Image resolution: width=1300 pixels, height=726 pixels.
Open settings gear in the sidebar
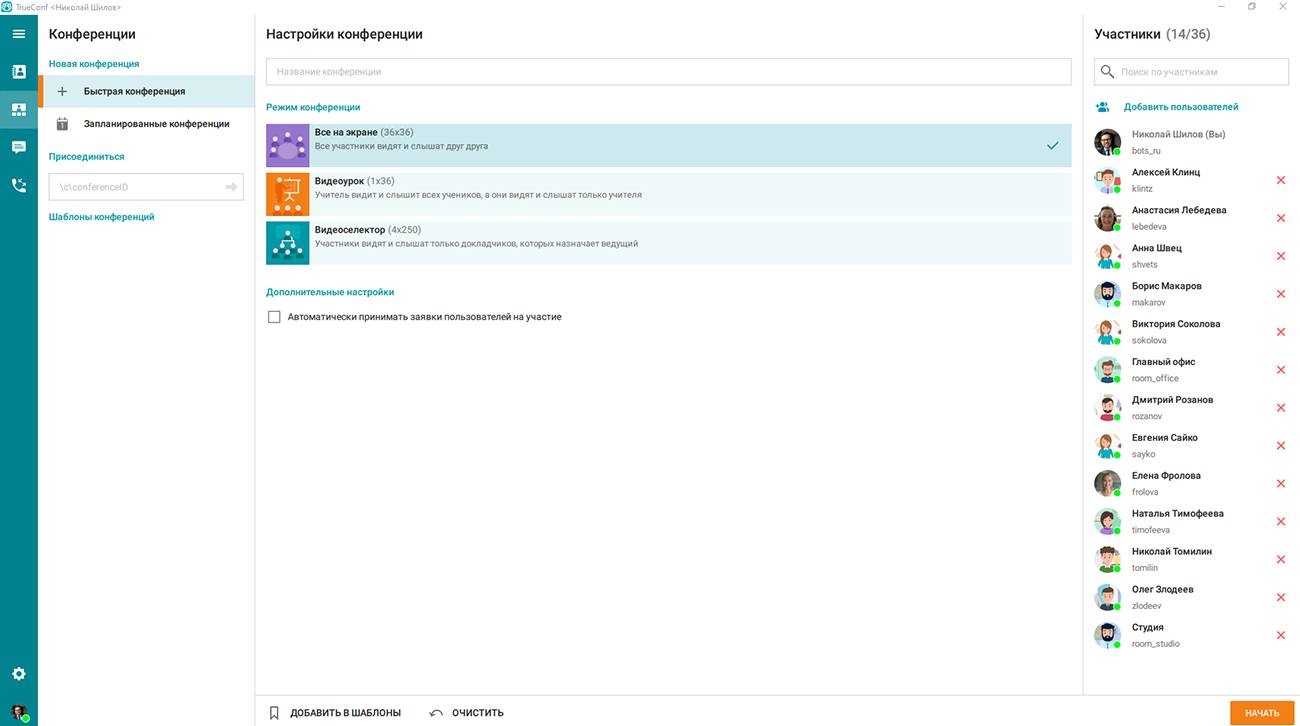(x=18, y=674)
